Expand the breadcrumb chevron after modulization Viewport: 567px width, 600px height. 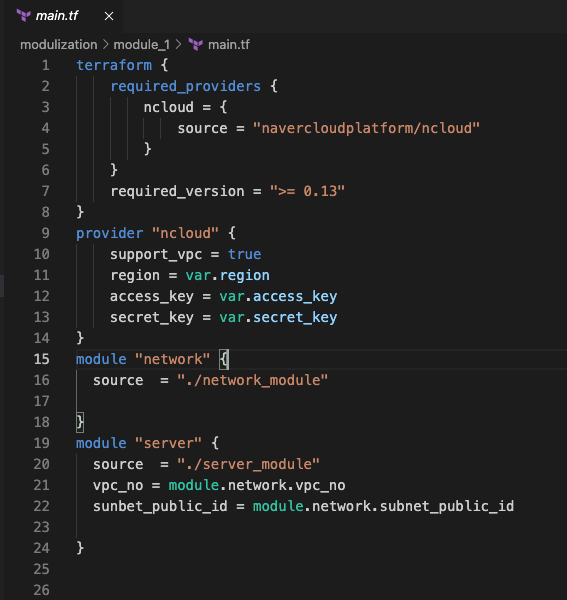tap(106, 45)
